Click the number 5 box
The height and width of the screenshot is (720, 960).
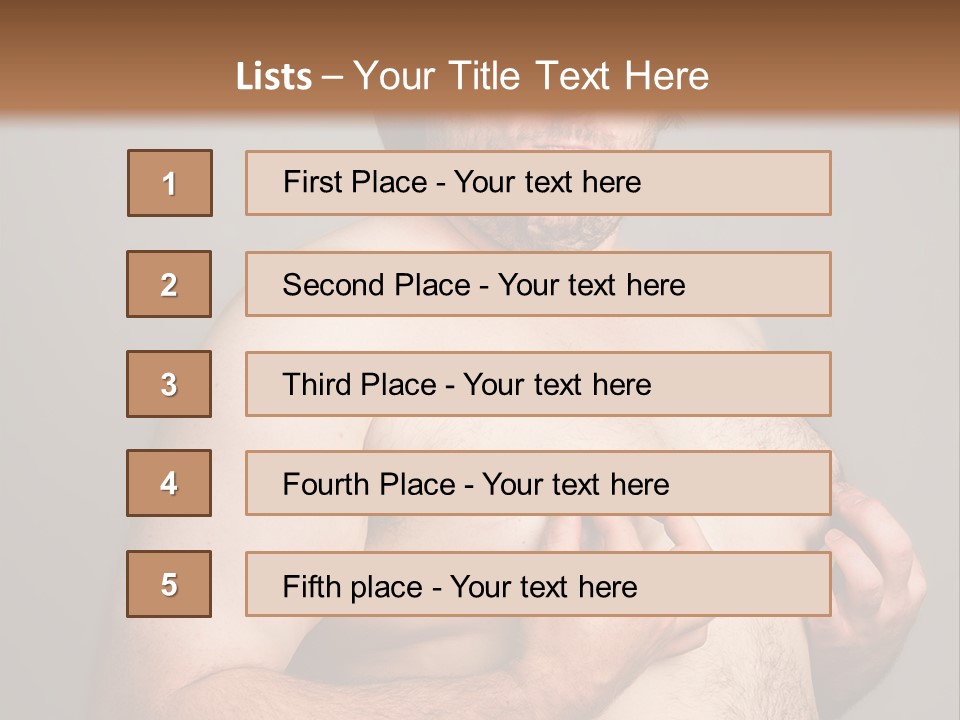coord(169,584)
